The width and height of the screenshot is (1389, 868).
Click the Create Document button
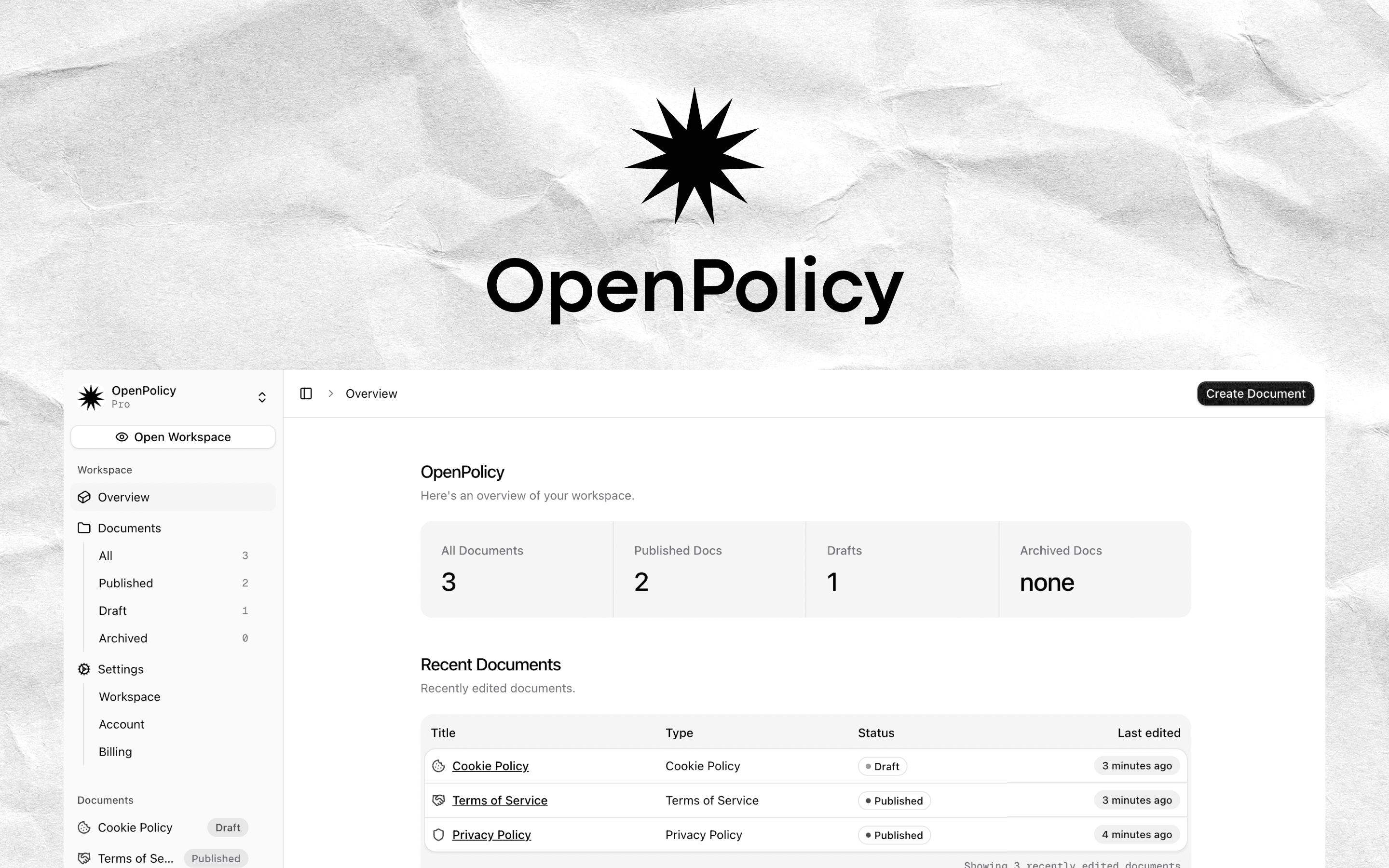click(x=1256, y=393)
